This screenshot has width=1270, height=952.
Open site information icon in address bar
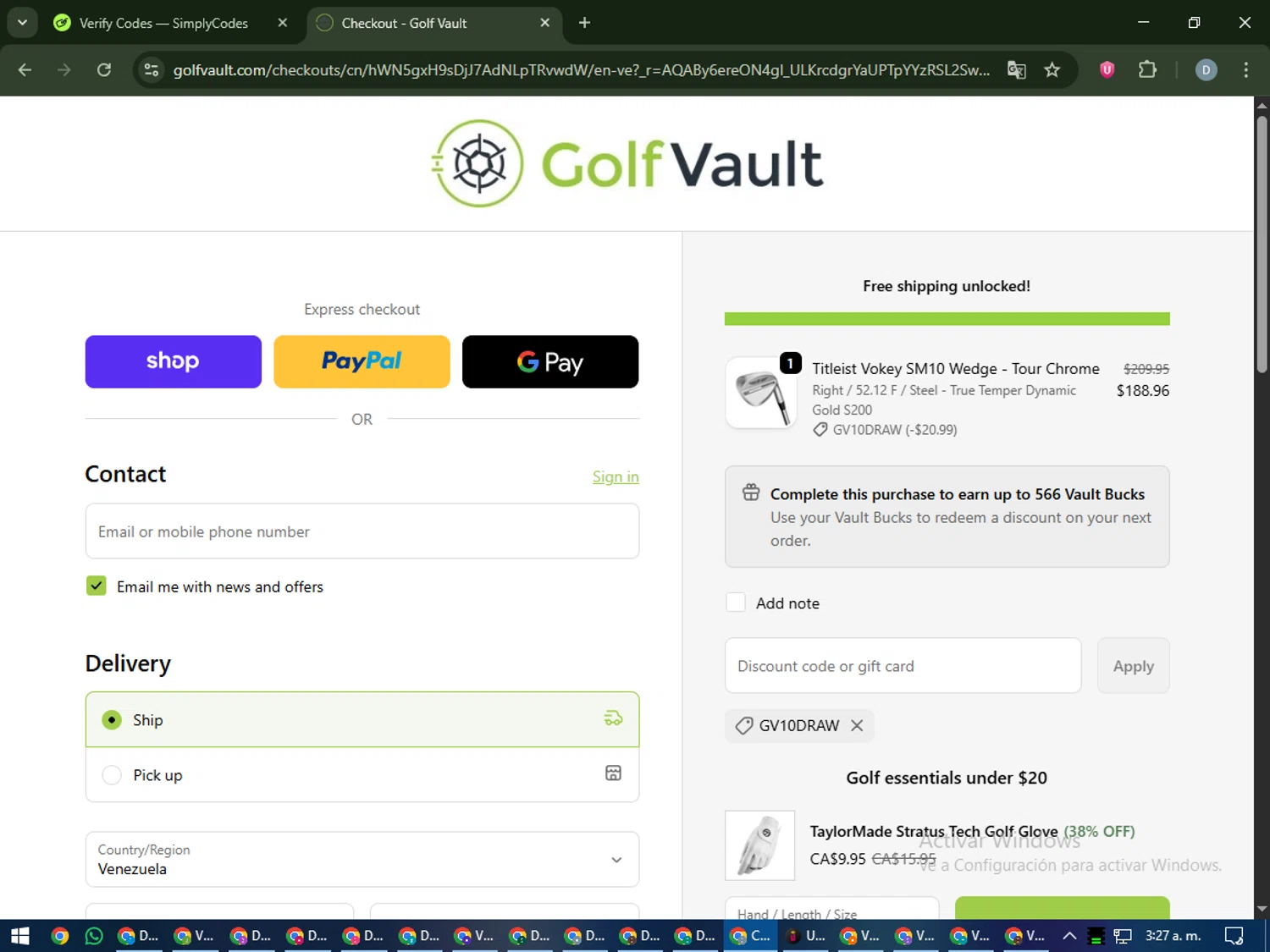tap(152, 70)
